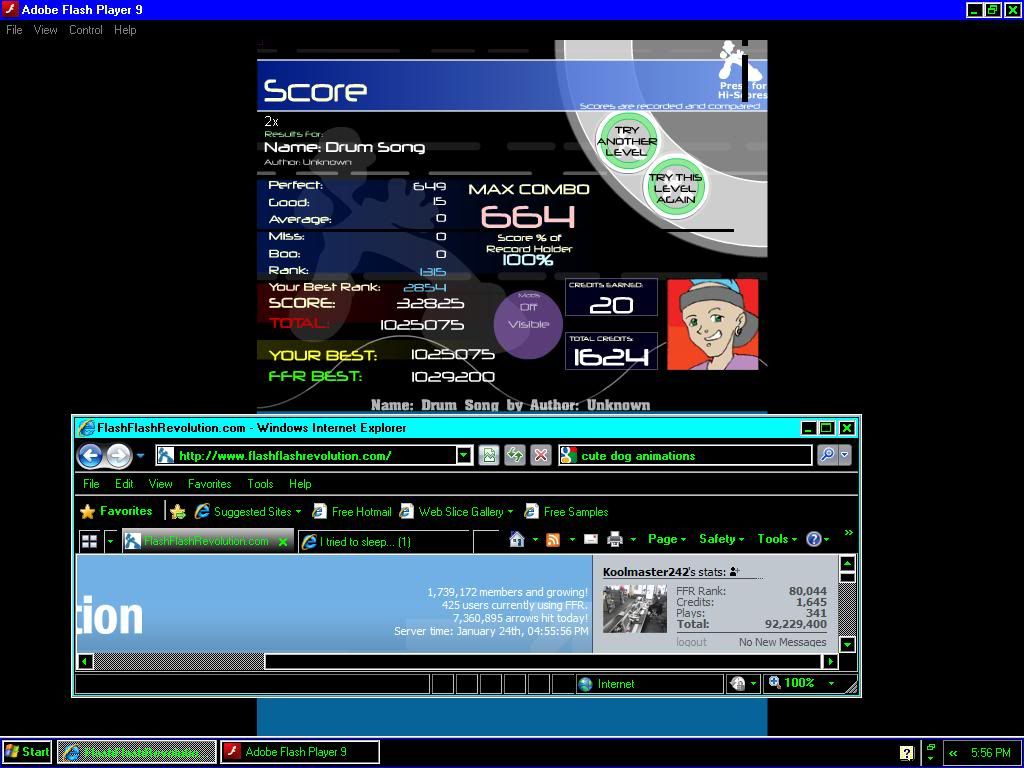Click the RSS feeds icon

[x=552, y=539]
